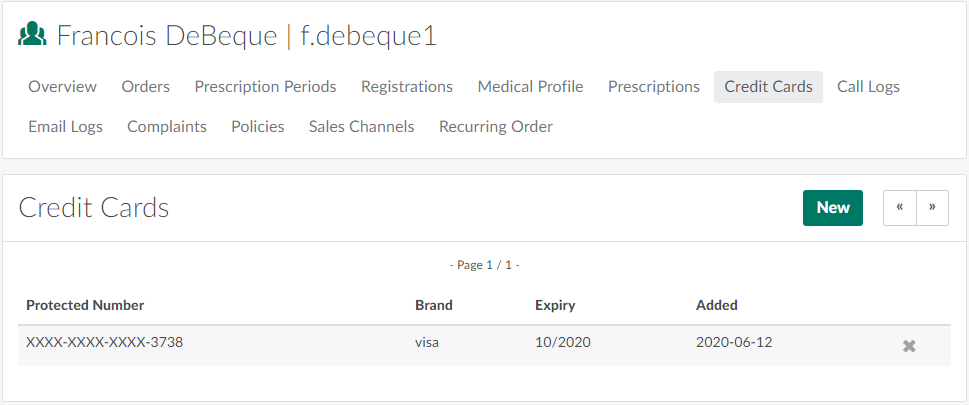Screen dimensions: 969x405
Task: Add a New credit card
Action: pos(832,207)
